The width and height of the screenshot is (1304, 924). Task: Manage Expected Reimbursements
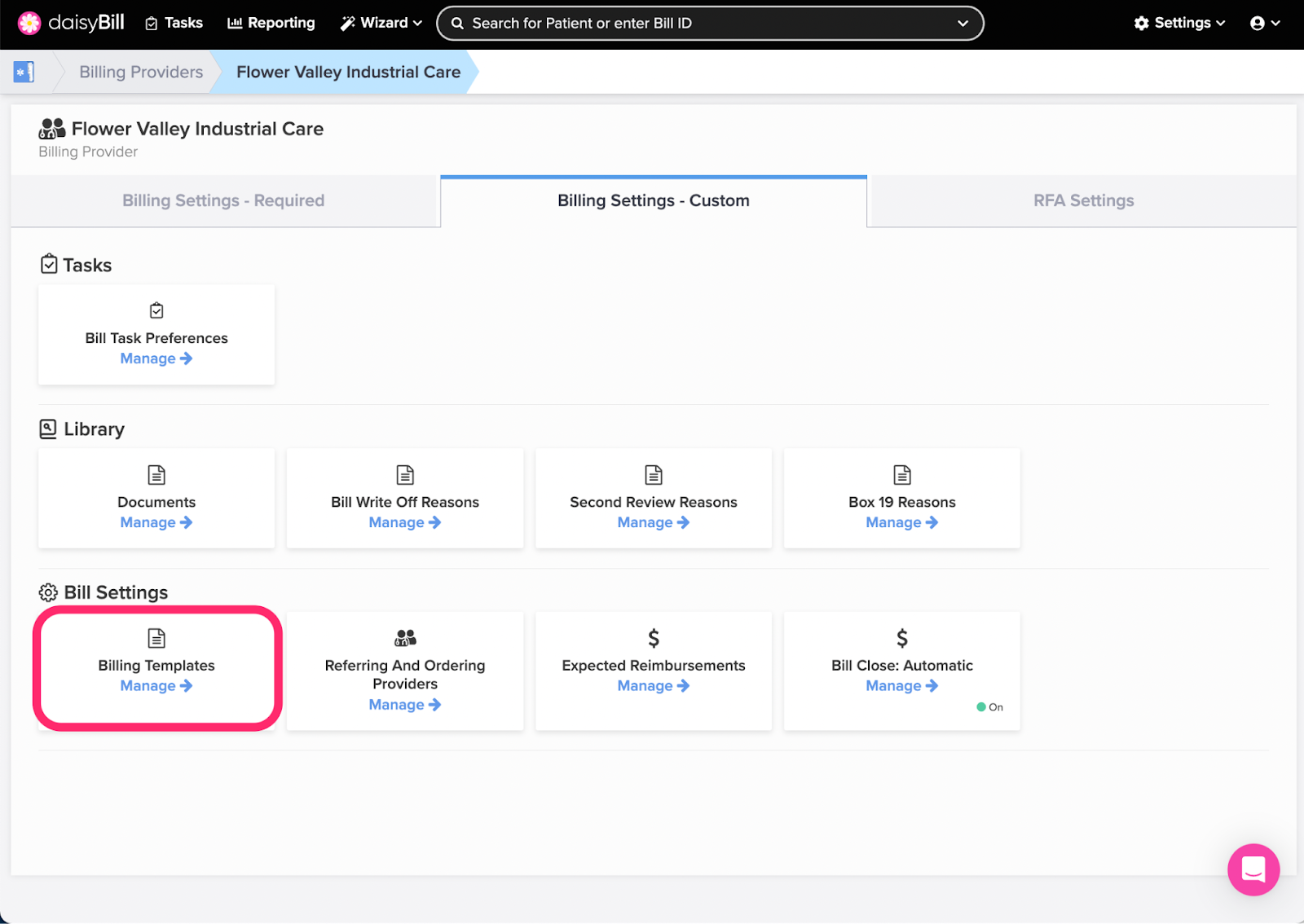click(654, 686)
